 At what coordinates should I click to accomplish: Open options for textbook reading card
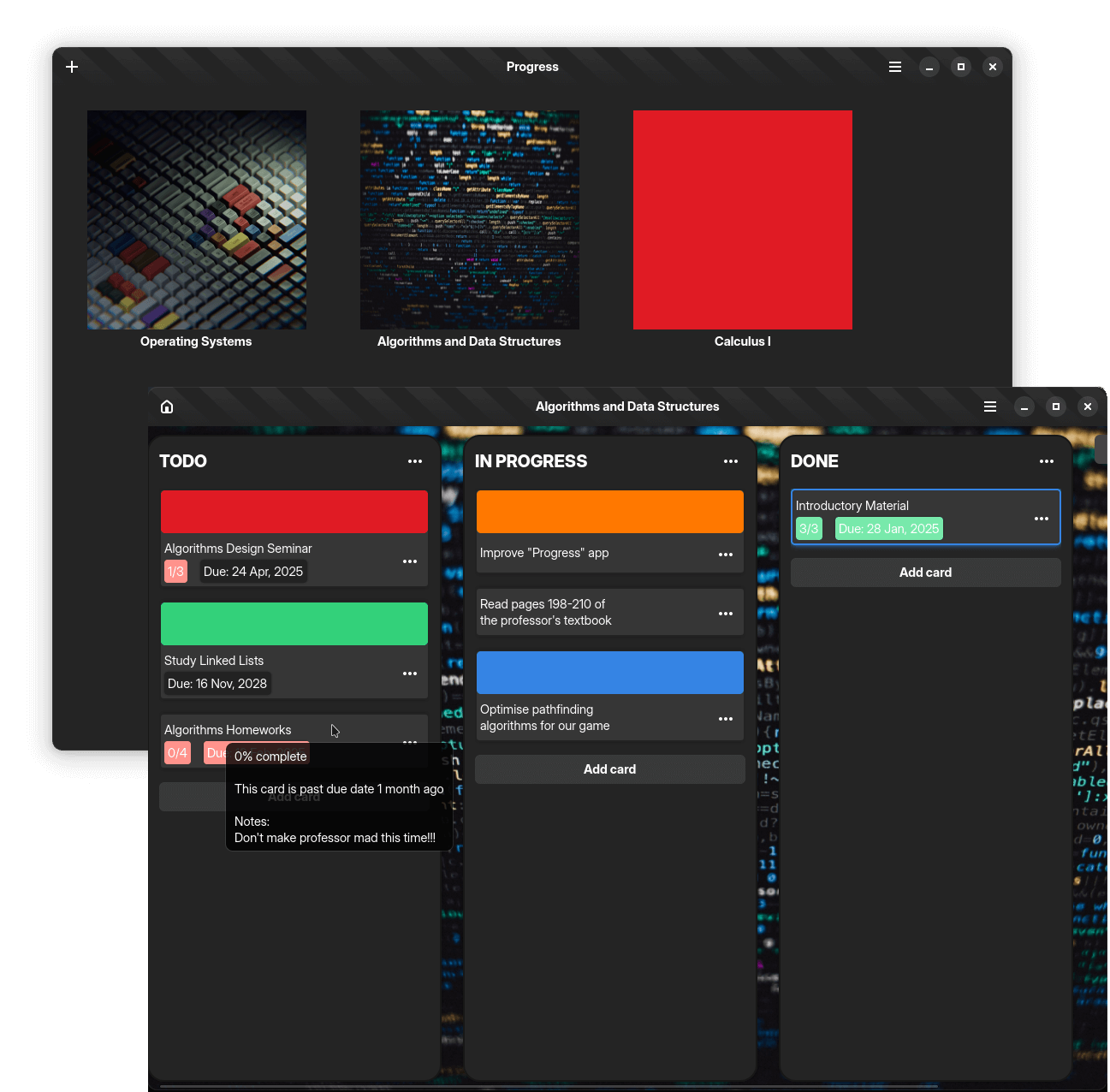tap(726, 614)
